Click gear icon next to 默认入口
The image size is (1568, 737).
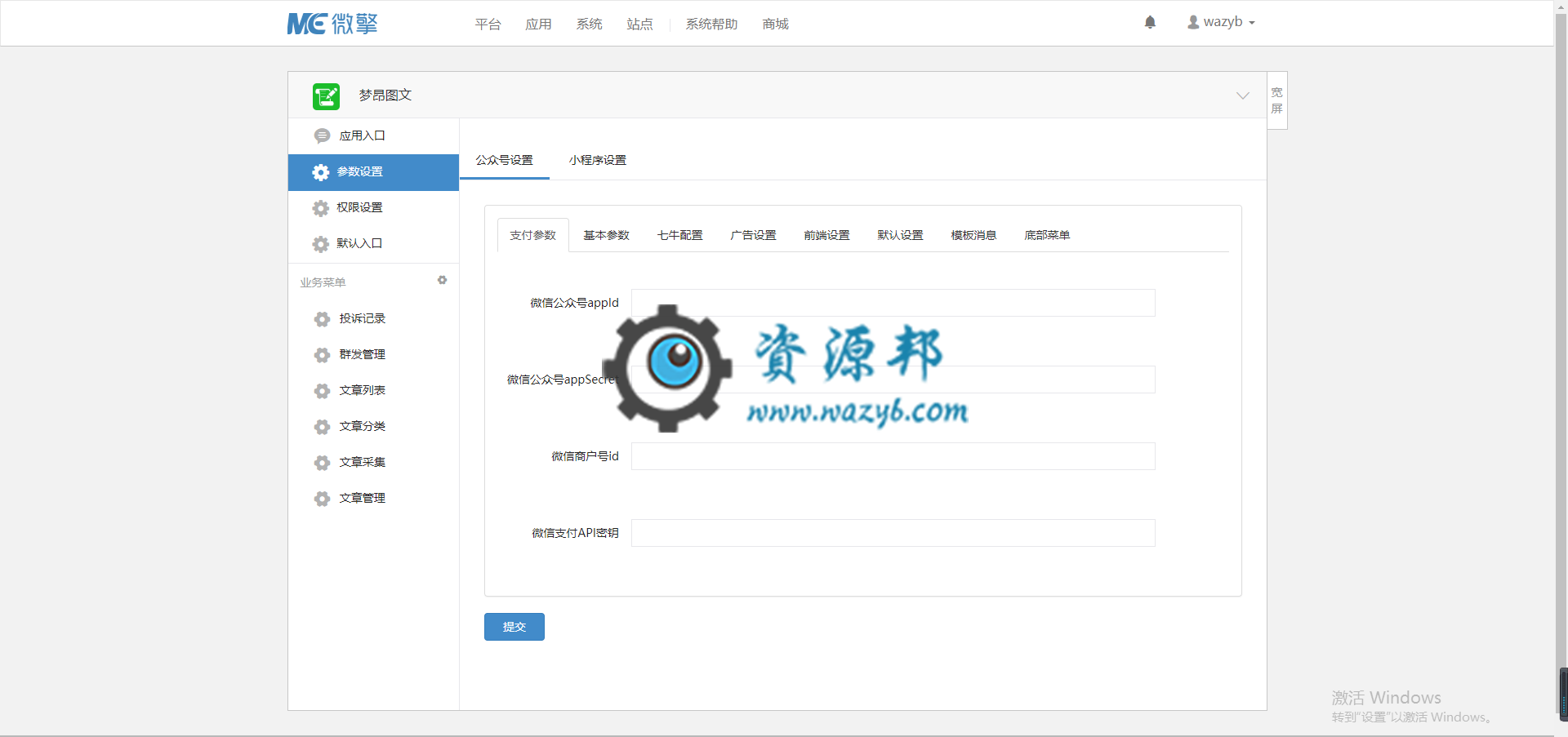click(321, 244)
